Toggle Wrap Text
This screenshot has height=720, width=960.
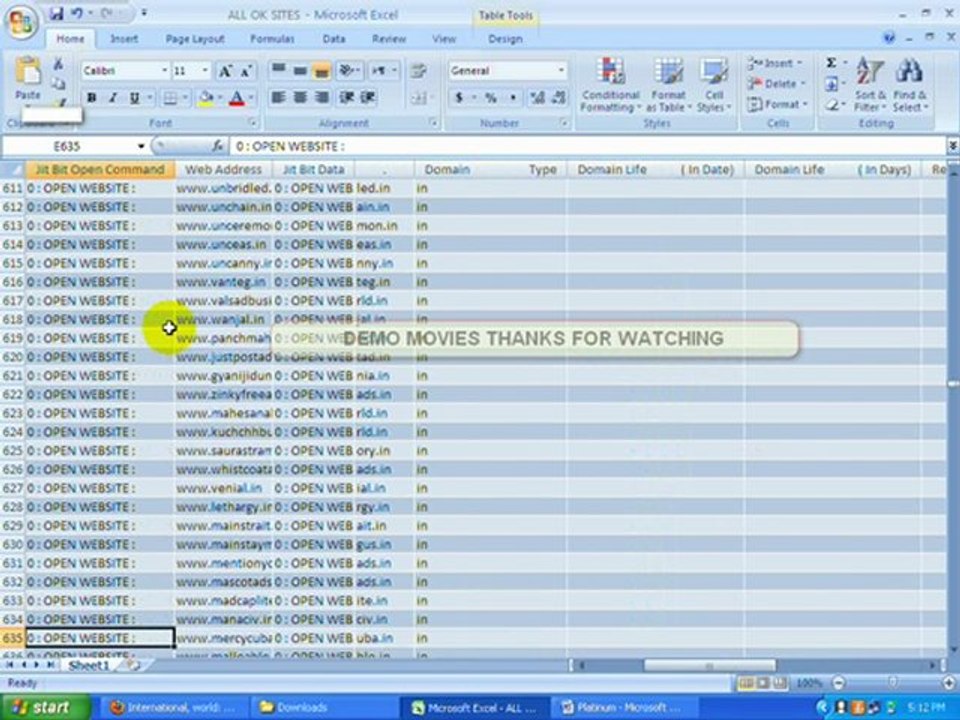click(419, 70)
